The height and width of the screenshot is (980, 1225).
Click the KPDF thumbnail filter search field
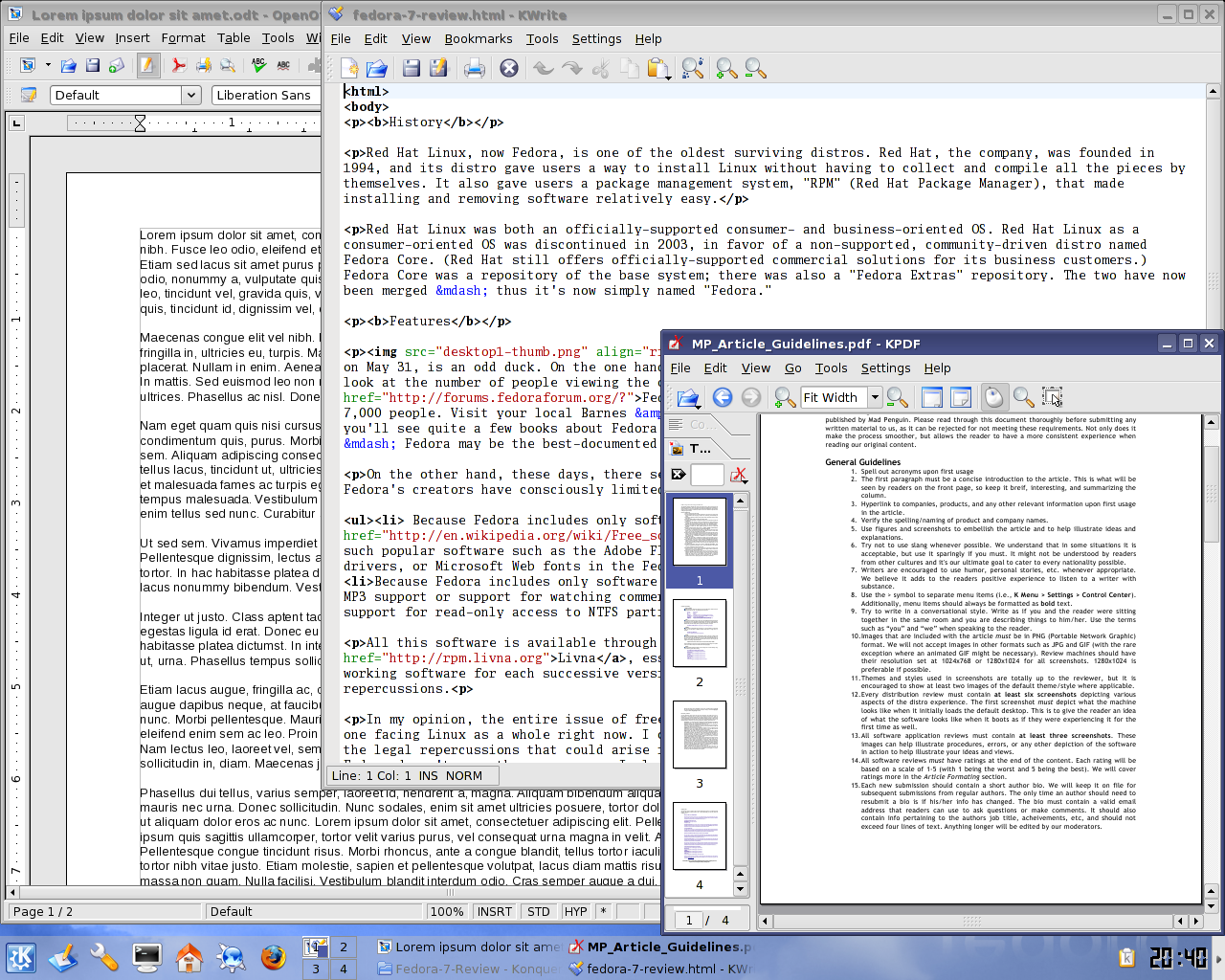(x=707, y=475)
